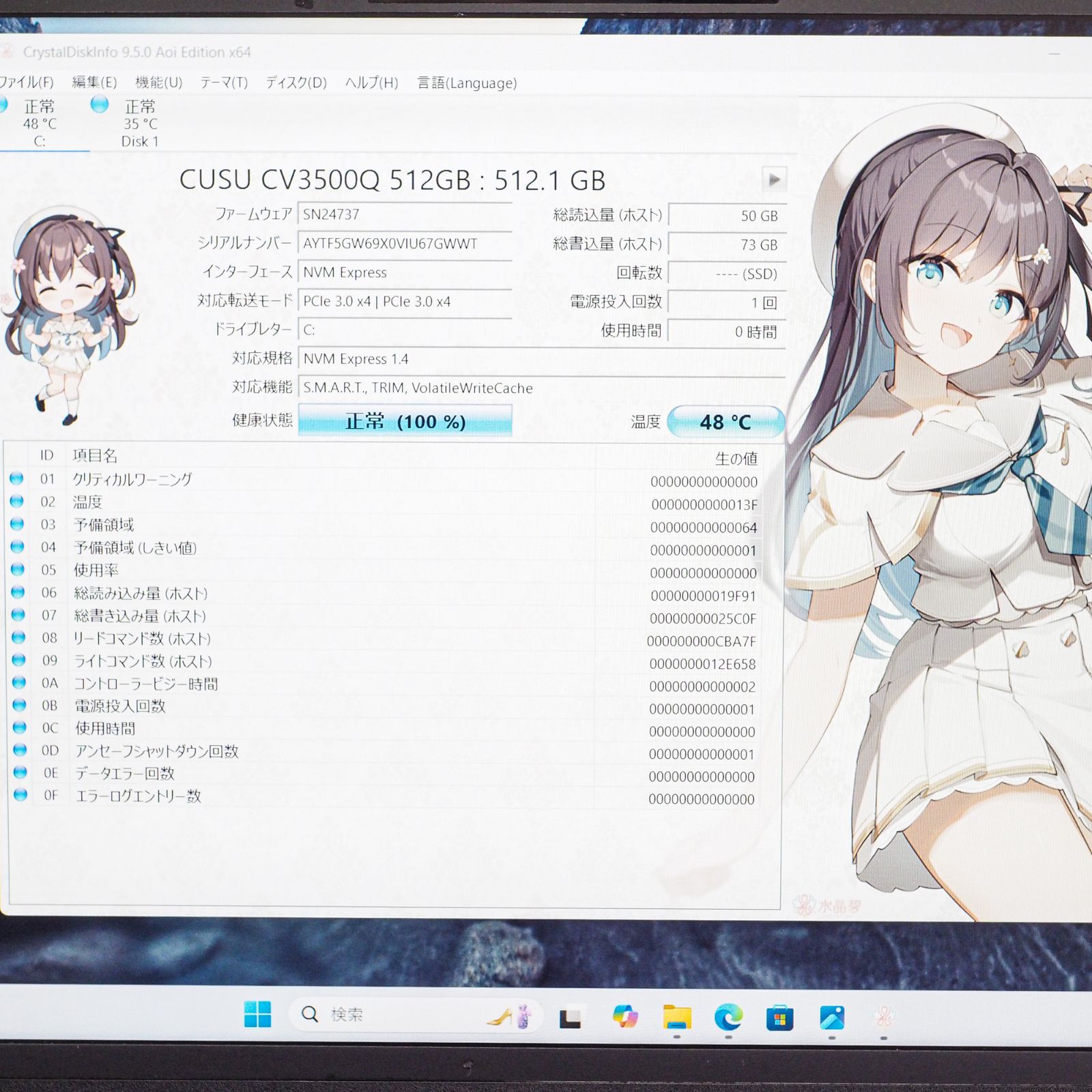Screen dimensions: 1092x1092
Task: Open the Photos app from the taskbar
Action: (832, 1018)
